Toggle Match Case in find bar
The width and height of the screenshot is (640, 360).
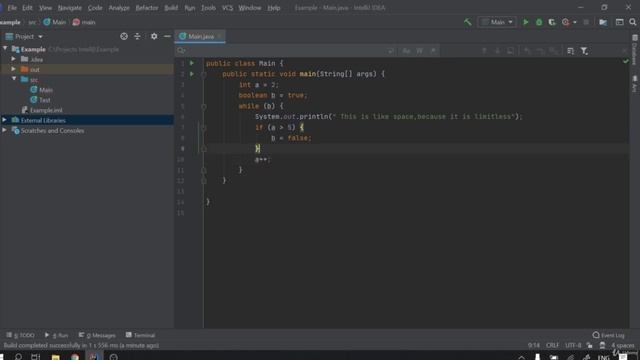coord(406,51)
